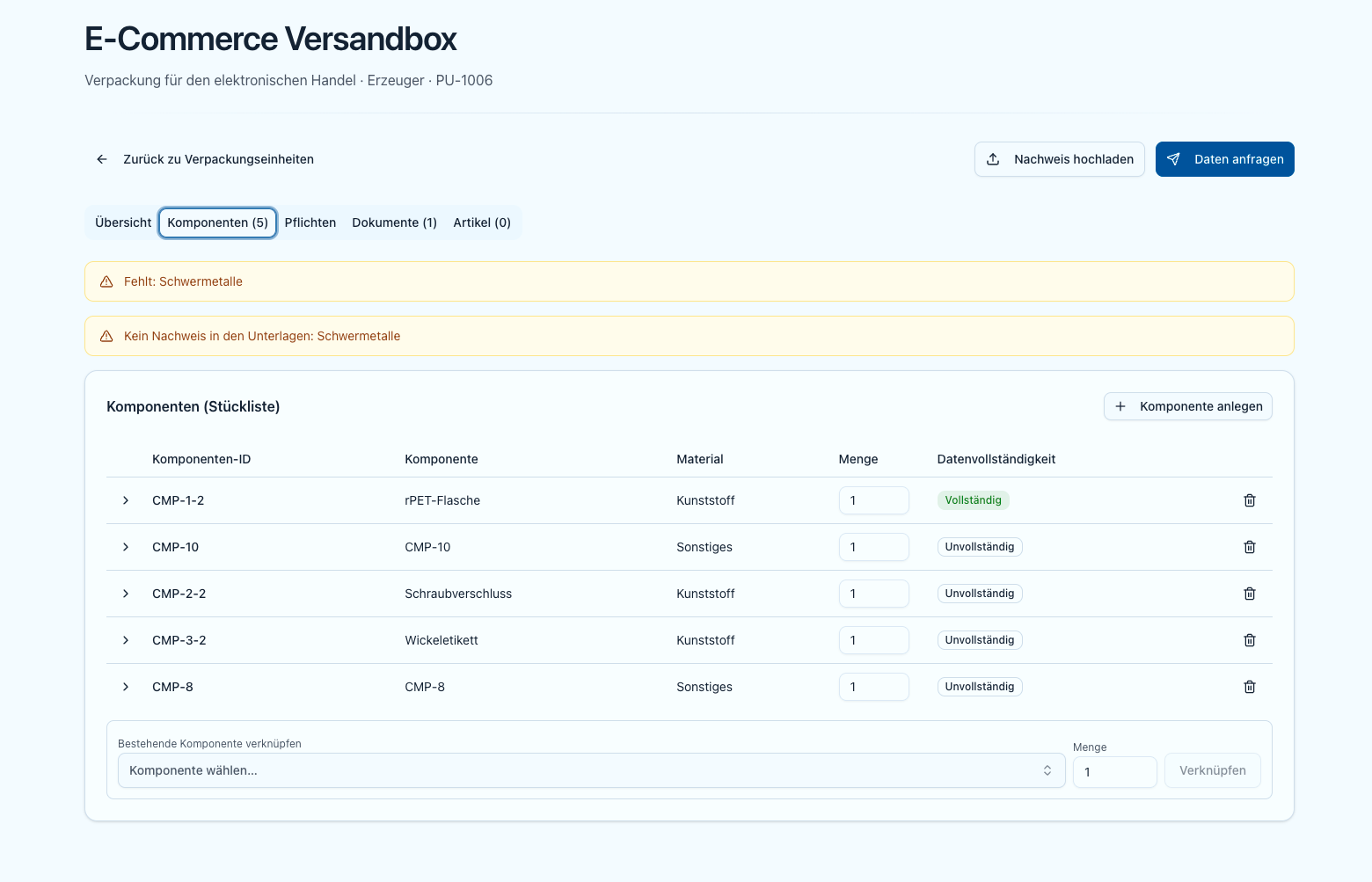Image resolution: width=1372 pixels, height=882 pixels.
Task: Click the Verknüpfen button
Action: click(x=1212, y=770)
